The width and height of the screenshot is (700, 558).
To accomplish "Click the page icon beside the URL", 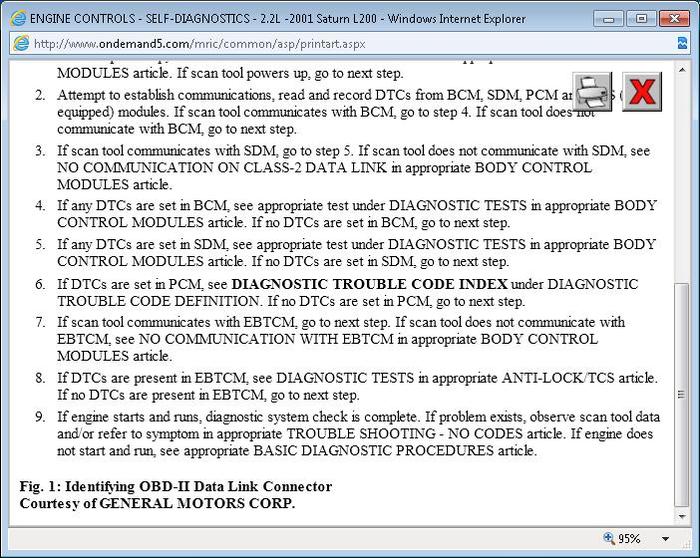I will point(21,43).
